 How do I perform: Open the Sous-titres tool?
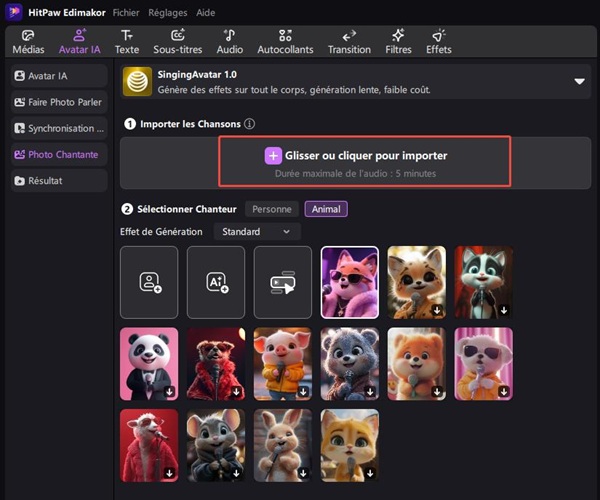click(178, 42)
